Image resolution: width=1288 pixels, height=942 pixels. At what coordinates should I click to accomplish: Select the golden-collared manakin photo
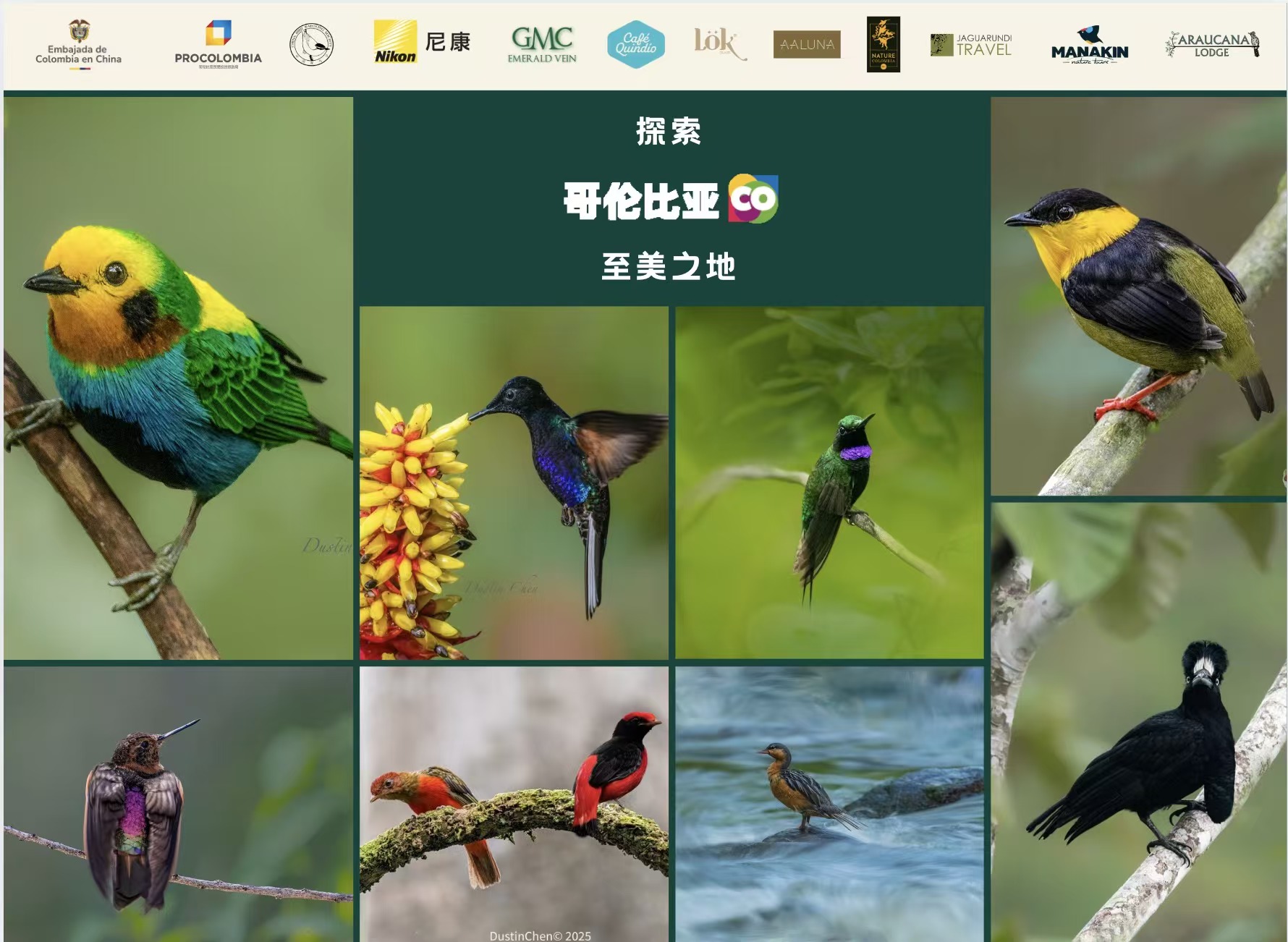coord(1138,296)
